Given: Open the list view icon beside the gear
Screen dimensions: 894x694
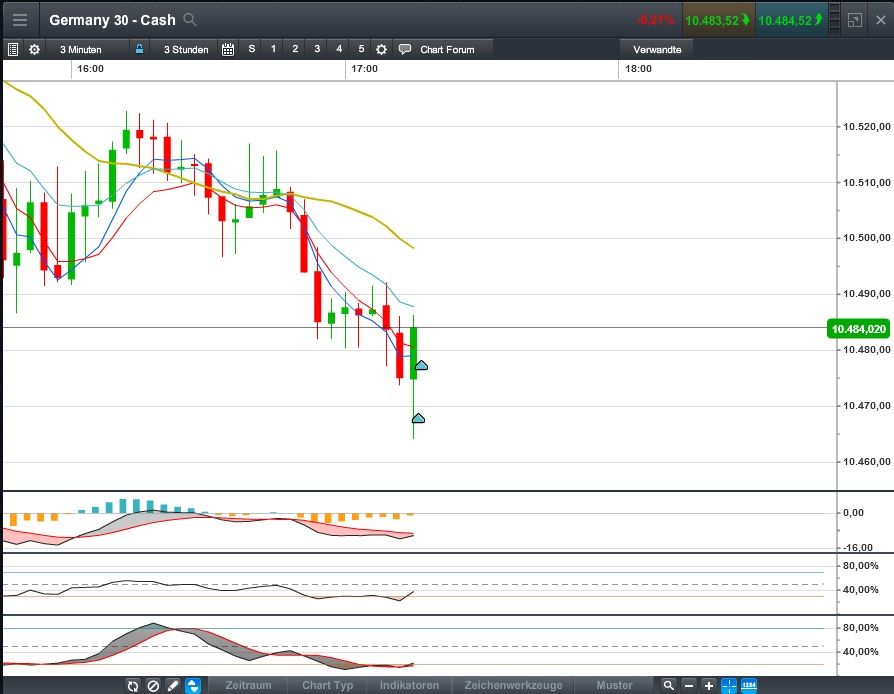Looking at the screenshot, I should point(12,48).
